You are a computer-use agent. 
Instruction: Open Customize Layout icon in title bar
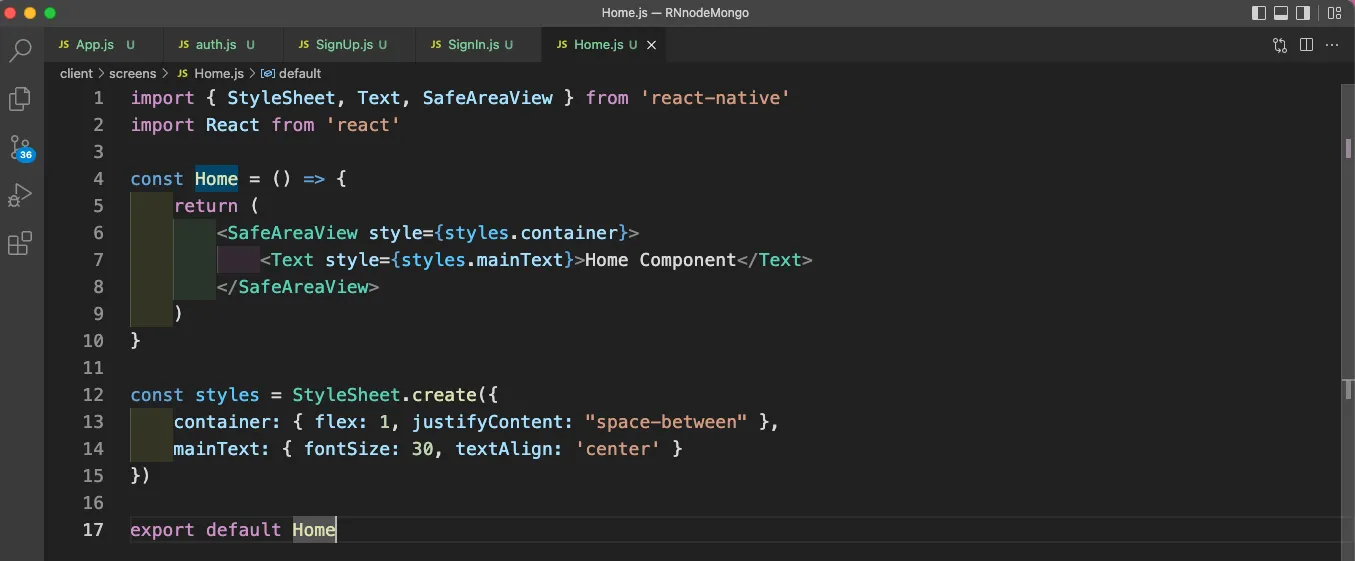click(x=1334, y=13)
